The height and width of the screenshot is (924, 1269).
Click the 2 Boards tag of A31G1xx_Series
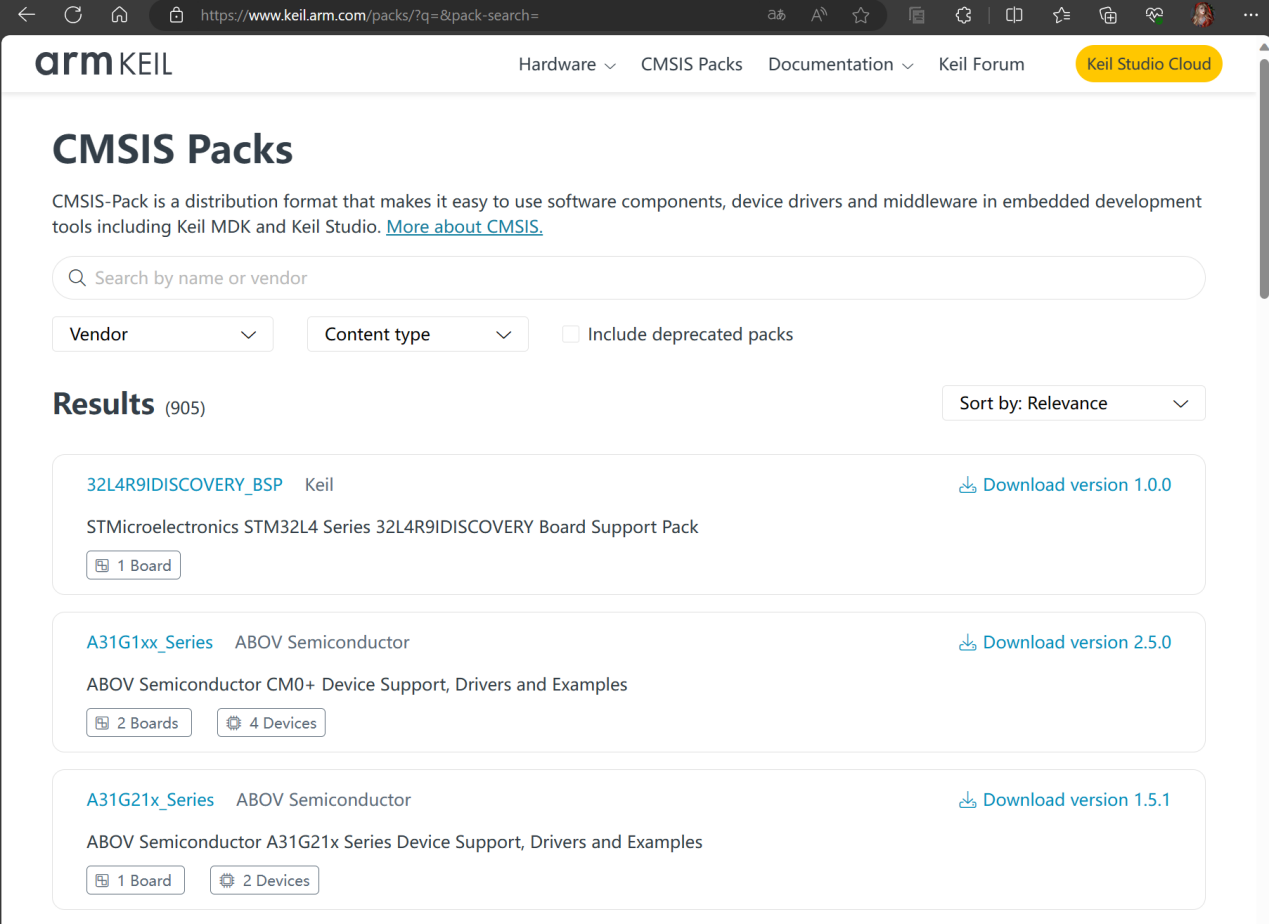tap(137, 723)
